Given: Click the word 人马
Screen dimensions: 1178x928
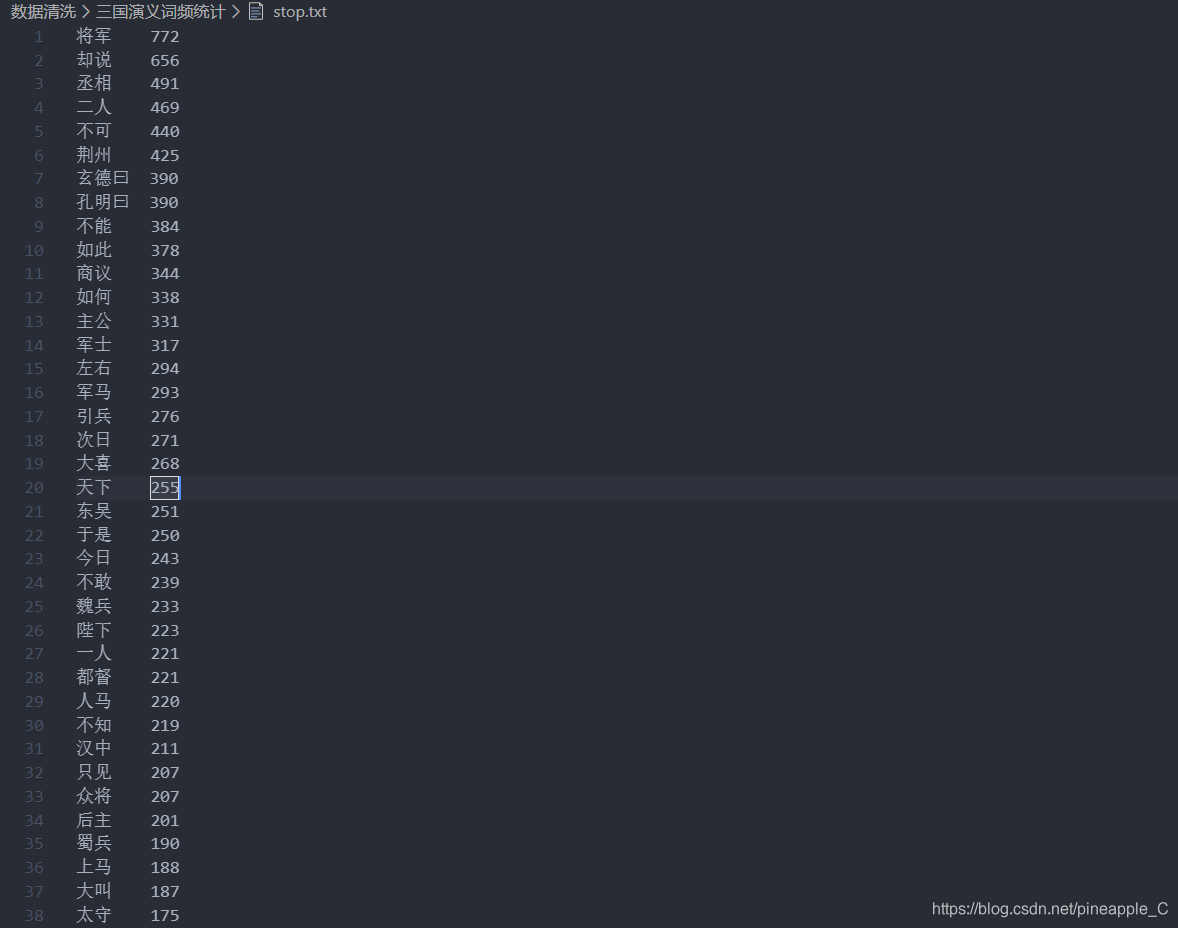Looking at the screenshot, I should [x=94, y=701].
